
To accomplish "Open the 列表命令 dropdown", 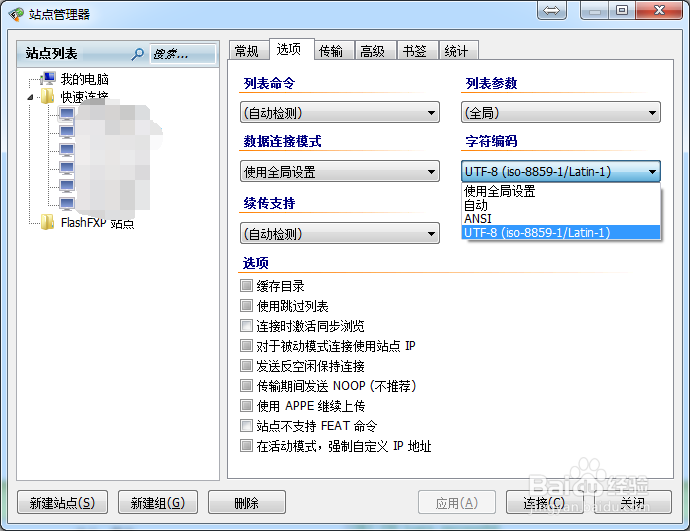I will (340, 113).
